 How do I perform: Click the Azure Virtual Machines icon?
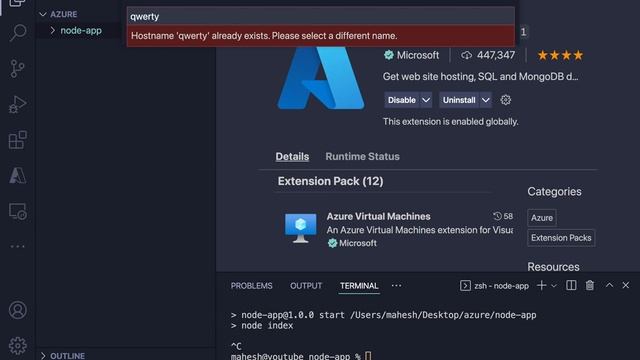click(x=300, y=228)
